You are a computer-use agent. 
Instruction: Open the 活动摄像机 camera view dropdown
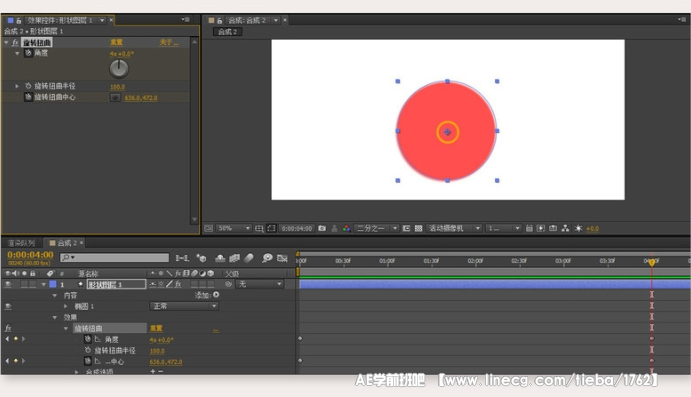(x=454, y=228)
